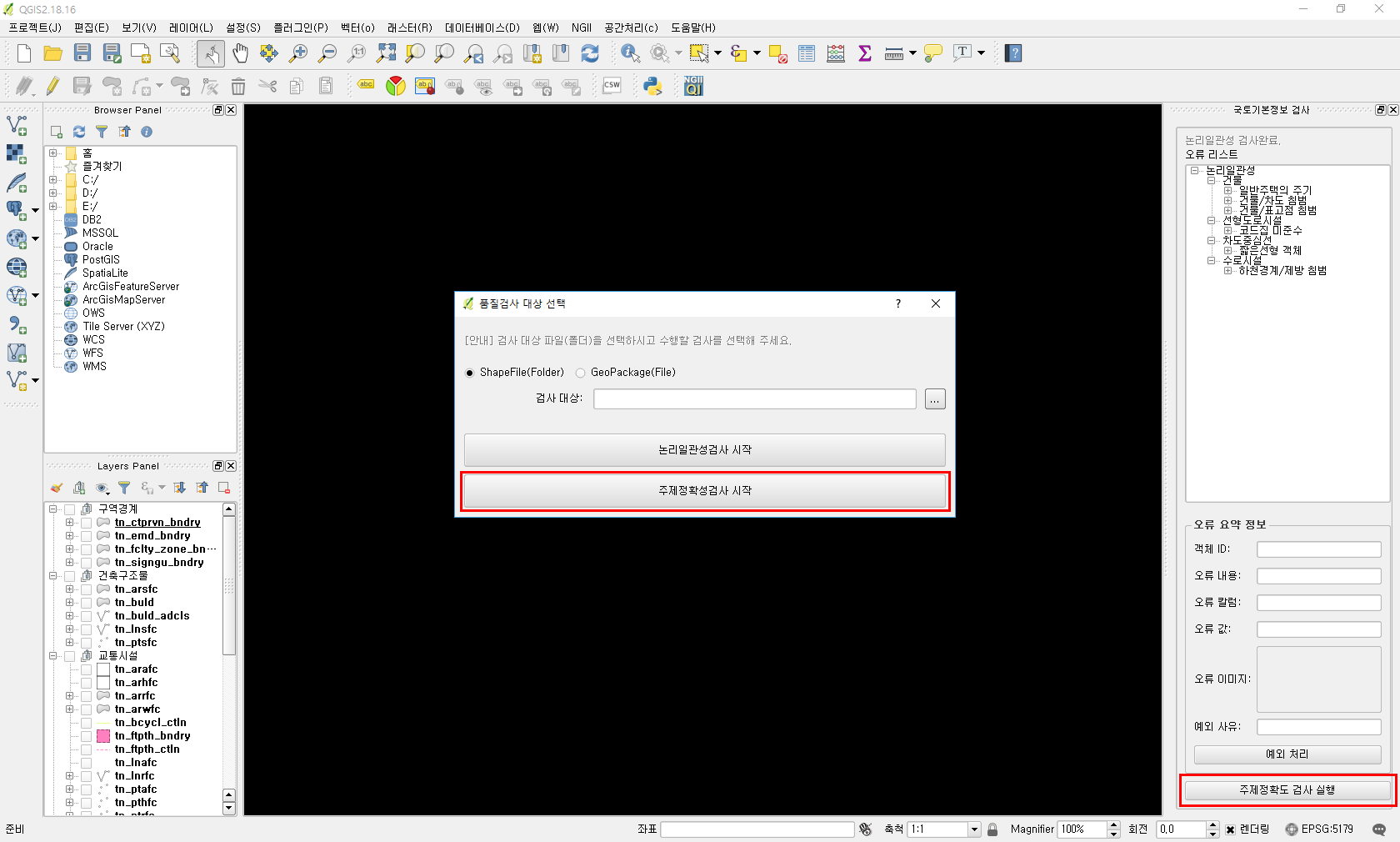Image resolution: width=1400 pixels, height=842 pixels.
Task: Collapse the 건축구조물 layer group
Action: coord(53,576)
